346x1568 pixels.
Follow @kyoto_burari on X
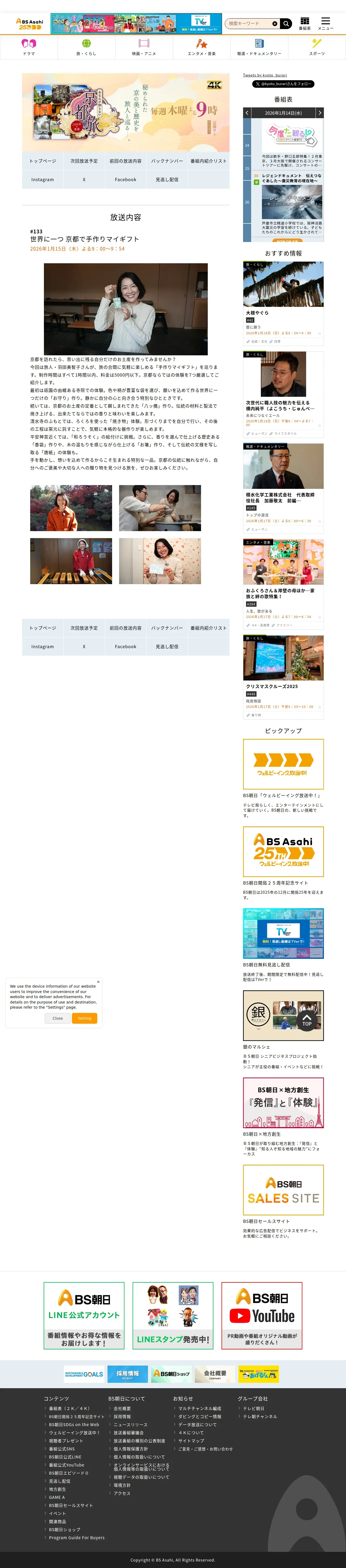click(x=283, y=84)
